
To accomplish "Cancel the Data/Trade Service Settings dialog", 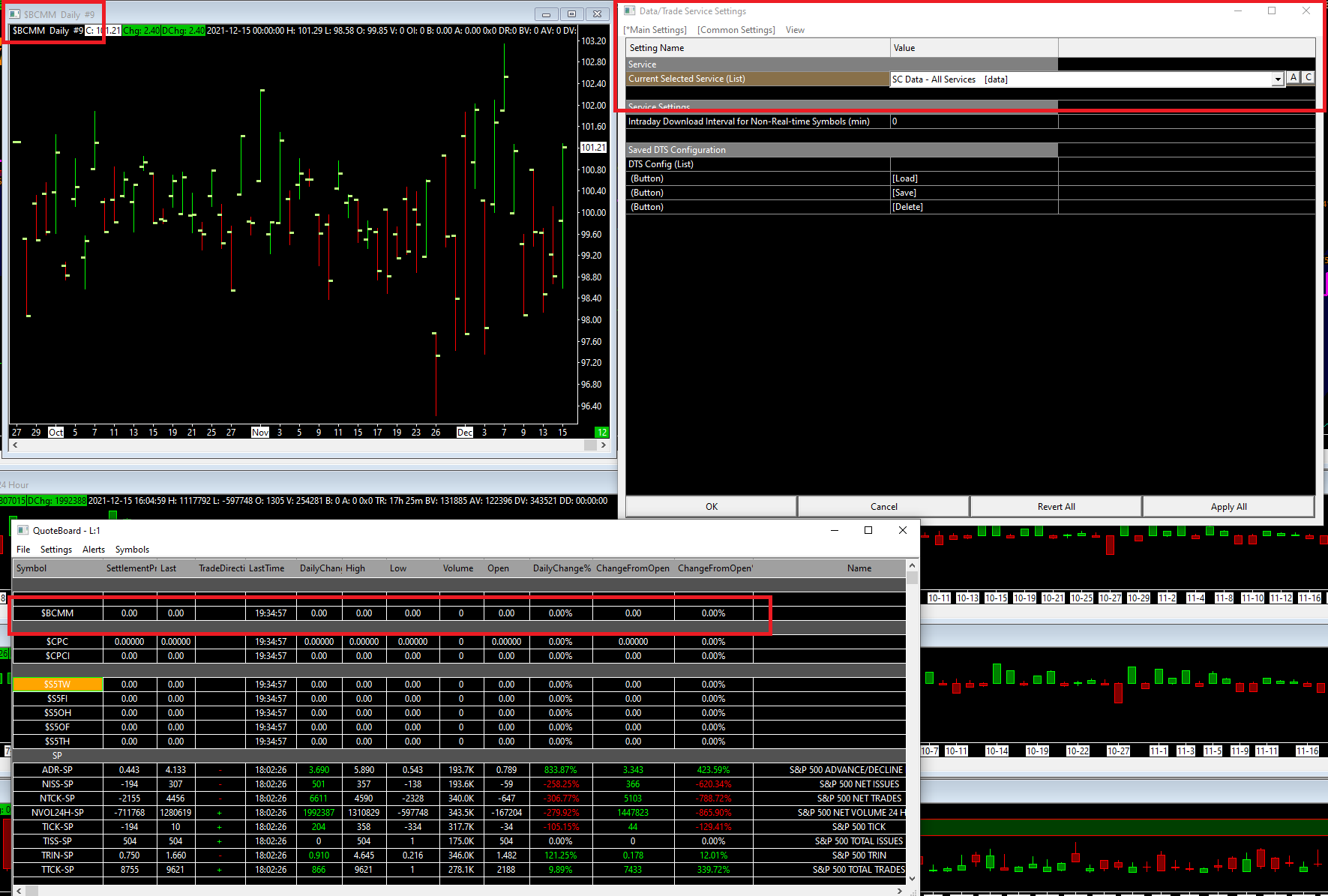I will coord(884,507).
